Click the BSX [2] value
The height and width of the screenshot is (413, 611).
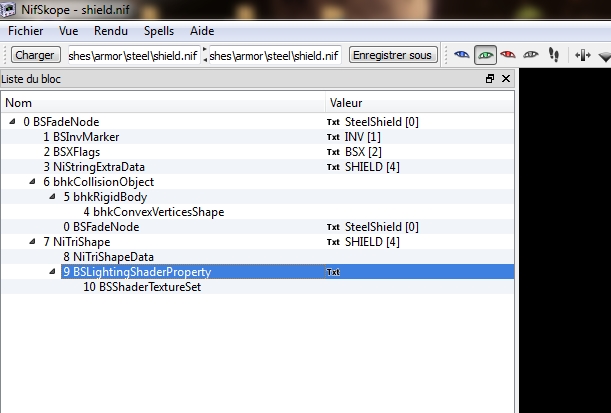(363, 152)
